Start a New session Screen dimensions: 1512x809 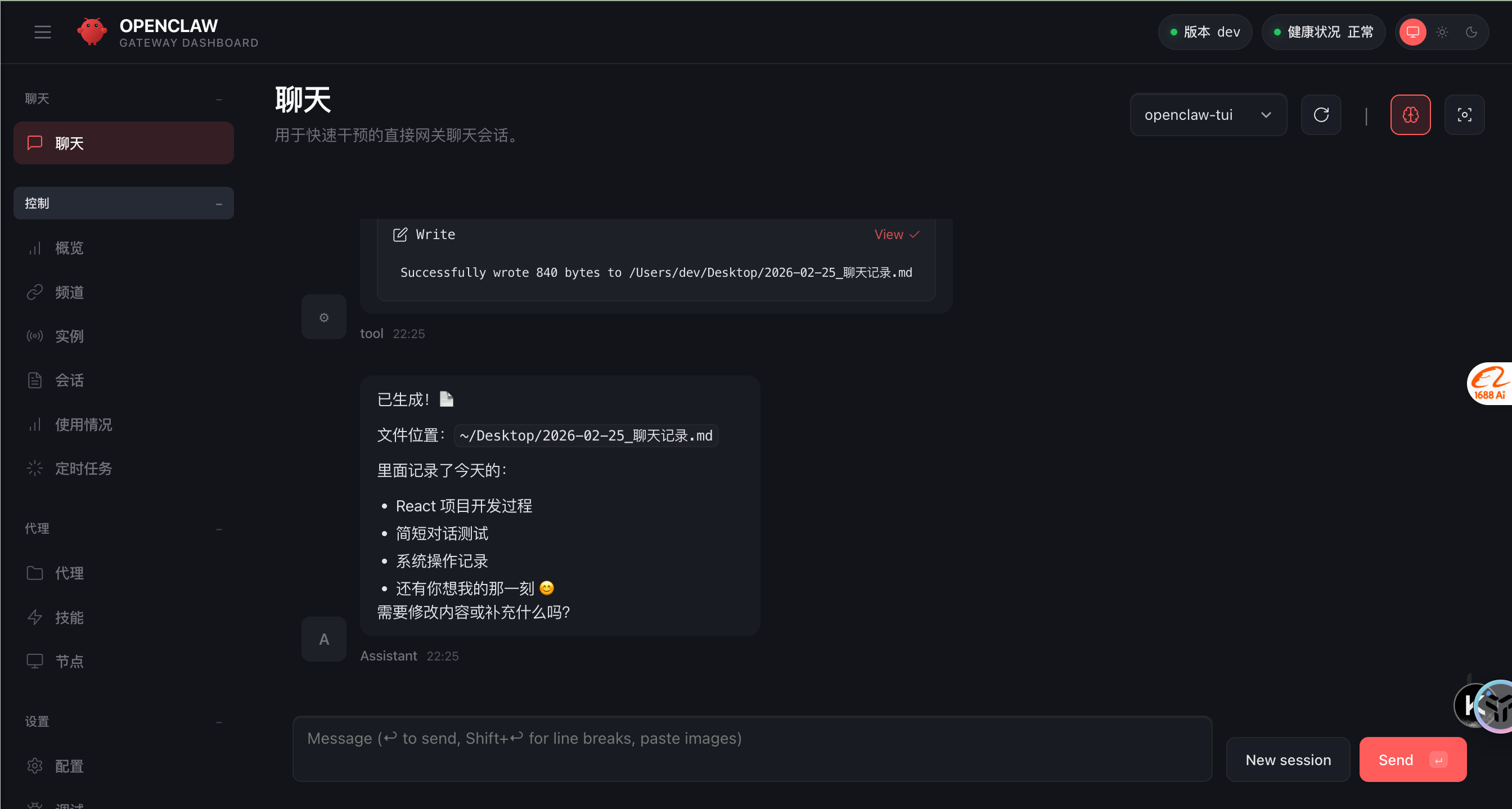click(x=1288, y=759)
